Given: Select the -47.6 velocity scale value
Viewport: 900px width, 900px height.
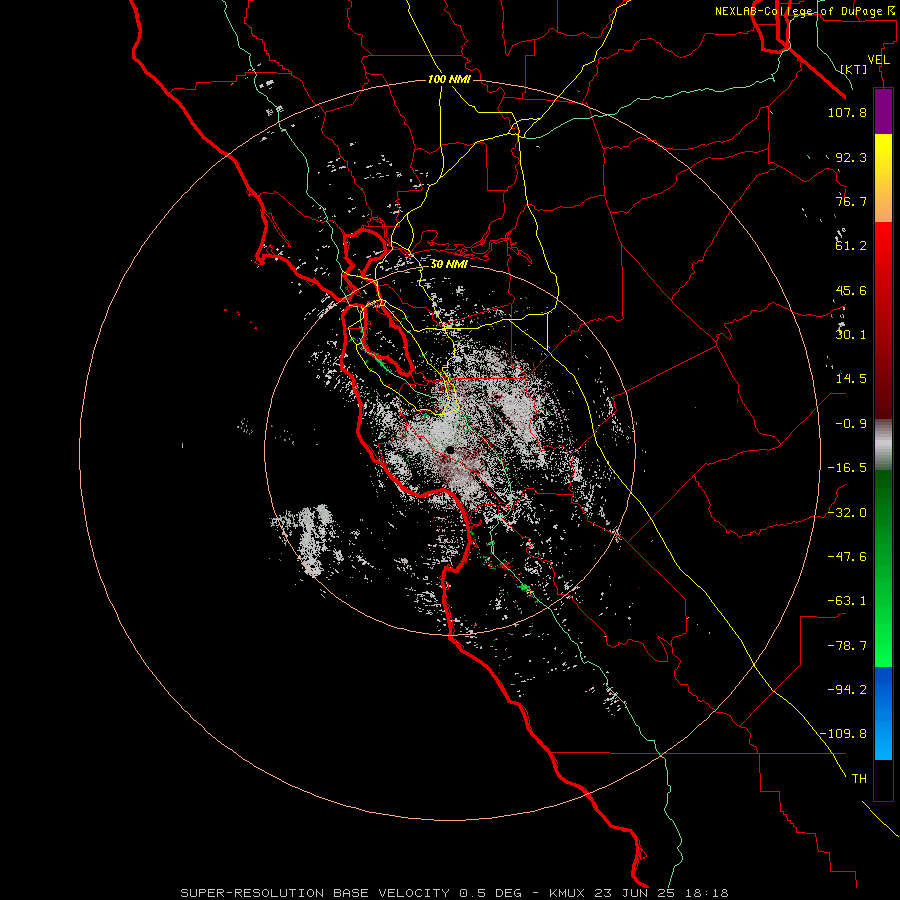Looking at the screenshot, I should click(x=847, y=557).
